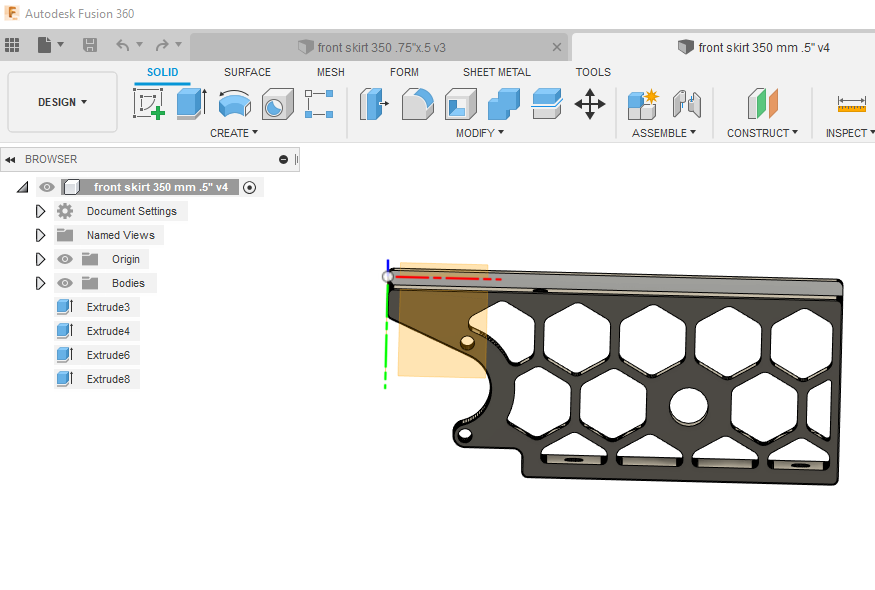The height and width of the screenshot is (590, 875).
Task: Close the front skirt .75"x.5 v3 tab
Action: click(x=556, y=47)
